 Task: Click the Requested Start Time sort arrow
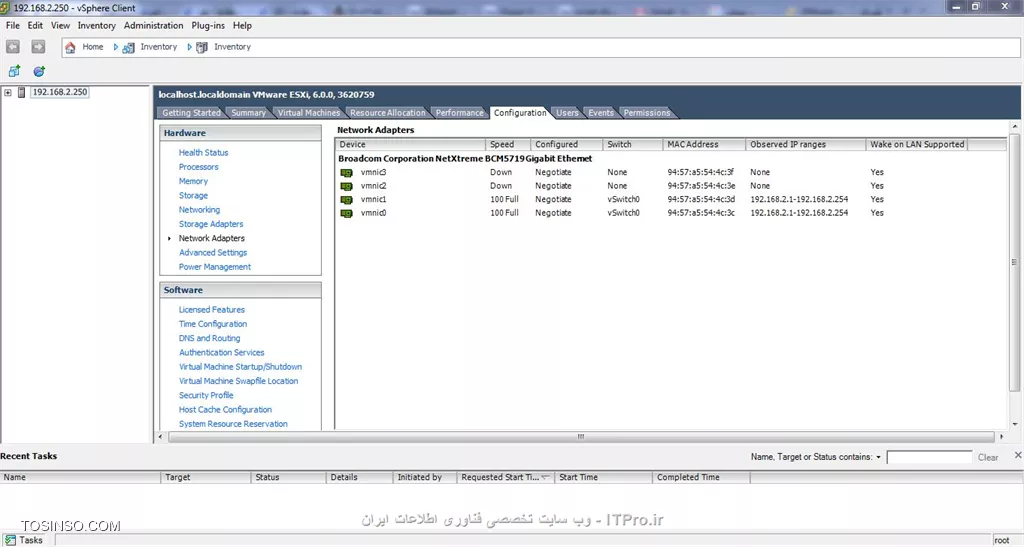point(546,477)
